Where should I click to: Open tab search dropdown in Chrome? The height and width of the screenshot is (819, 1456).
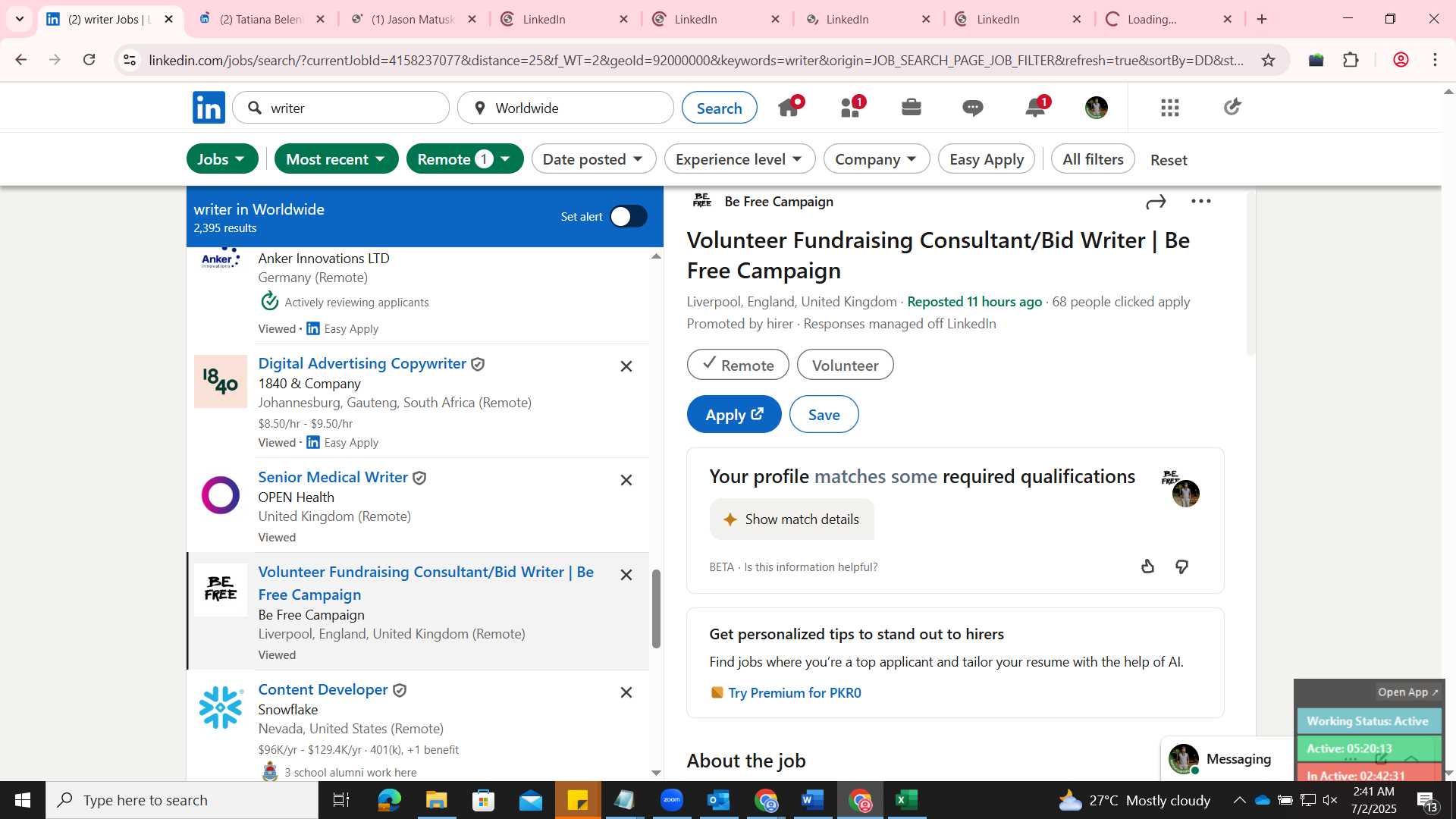[x=20, y=19]
